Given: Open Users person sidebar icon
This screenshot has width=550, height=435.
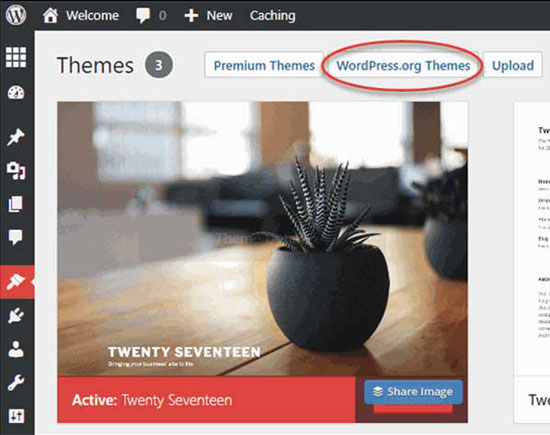Looking at the screenshot, I should (x=16, y=349).
